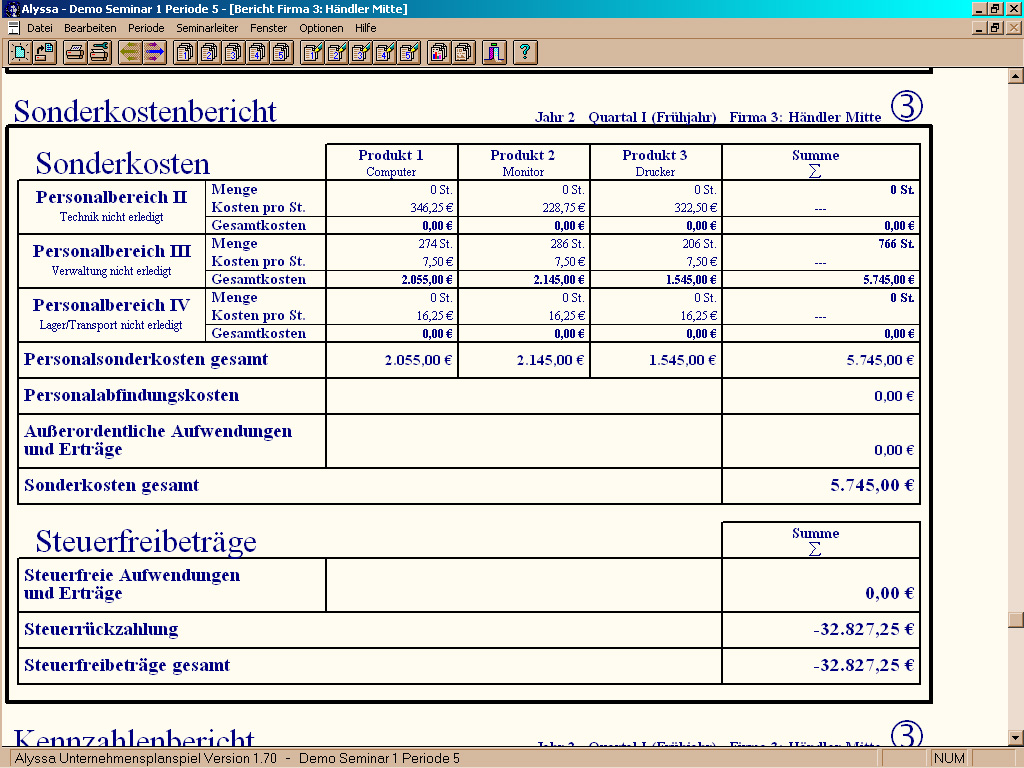The height and width of the screenshot is (768, 1024).
Task: Click the Quartal I (Frühjahr) header text
Action: (652, 117)
